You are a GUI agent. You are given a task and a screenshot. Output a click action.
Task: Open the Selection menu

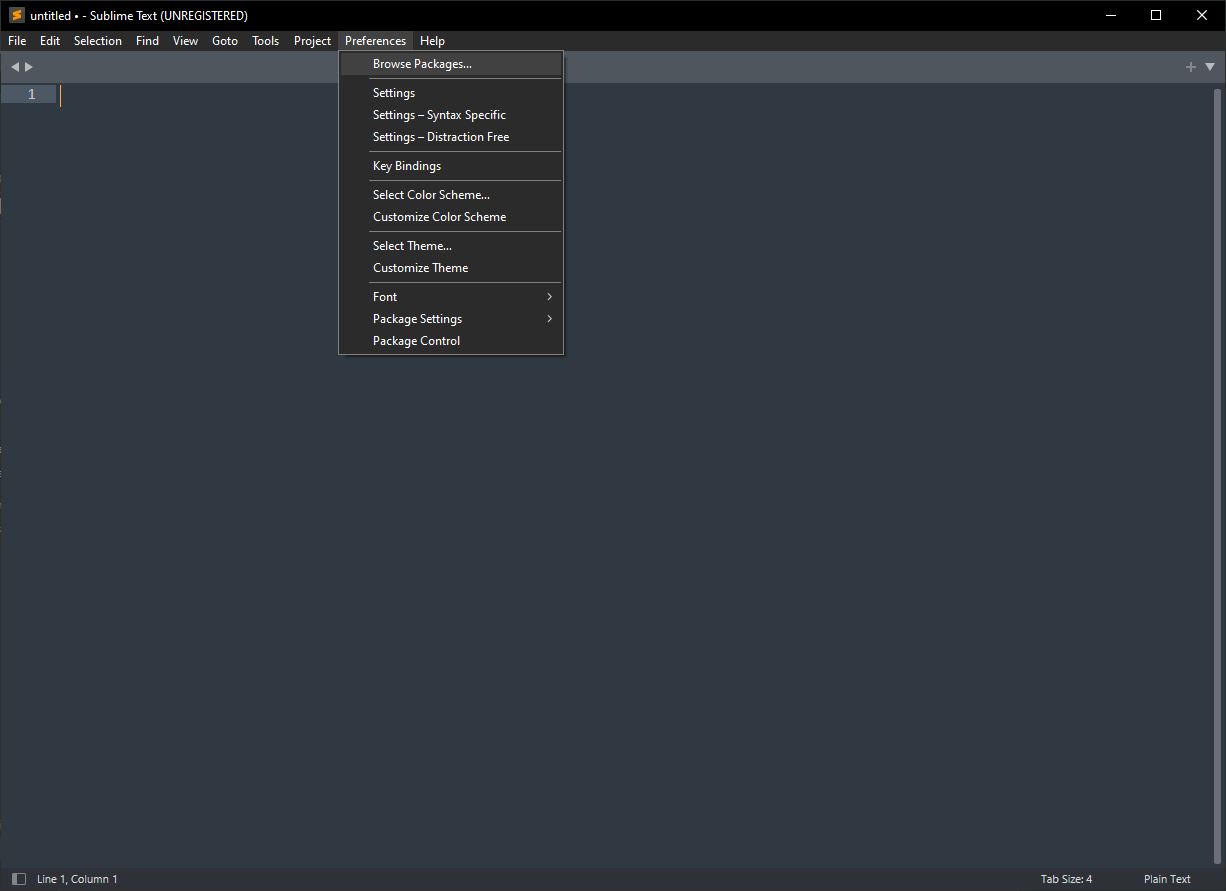click(x=98, y=41)
